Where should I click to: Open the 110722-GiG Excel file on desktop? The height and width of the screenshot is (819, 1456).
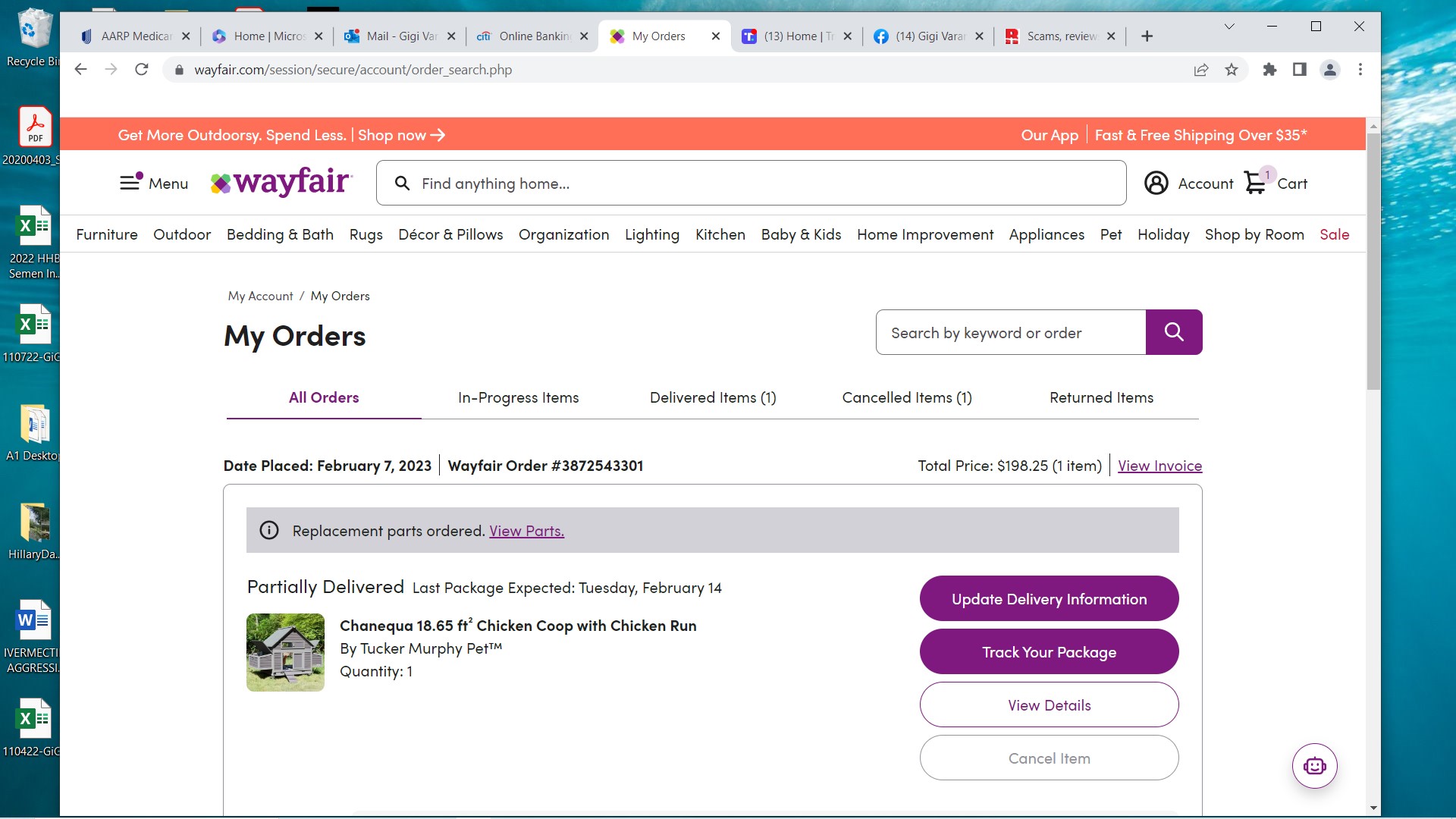[30, 334]
